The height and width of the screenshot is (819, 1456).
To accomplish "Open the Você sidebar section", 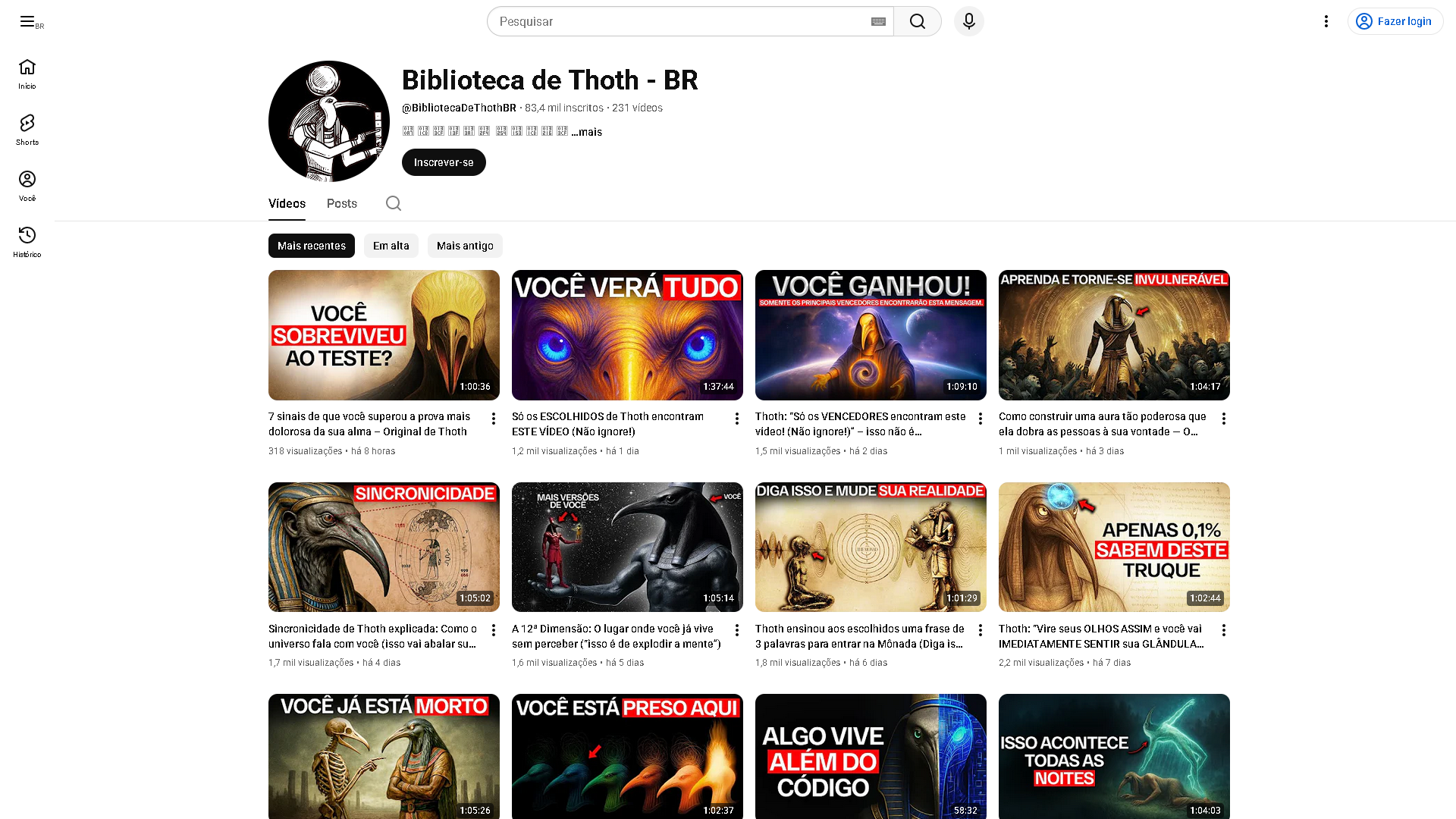I will pos(27,186).
